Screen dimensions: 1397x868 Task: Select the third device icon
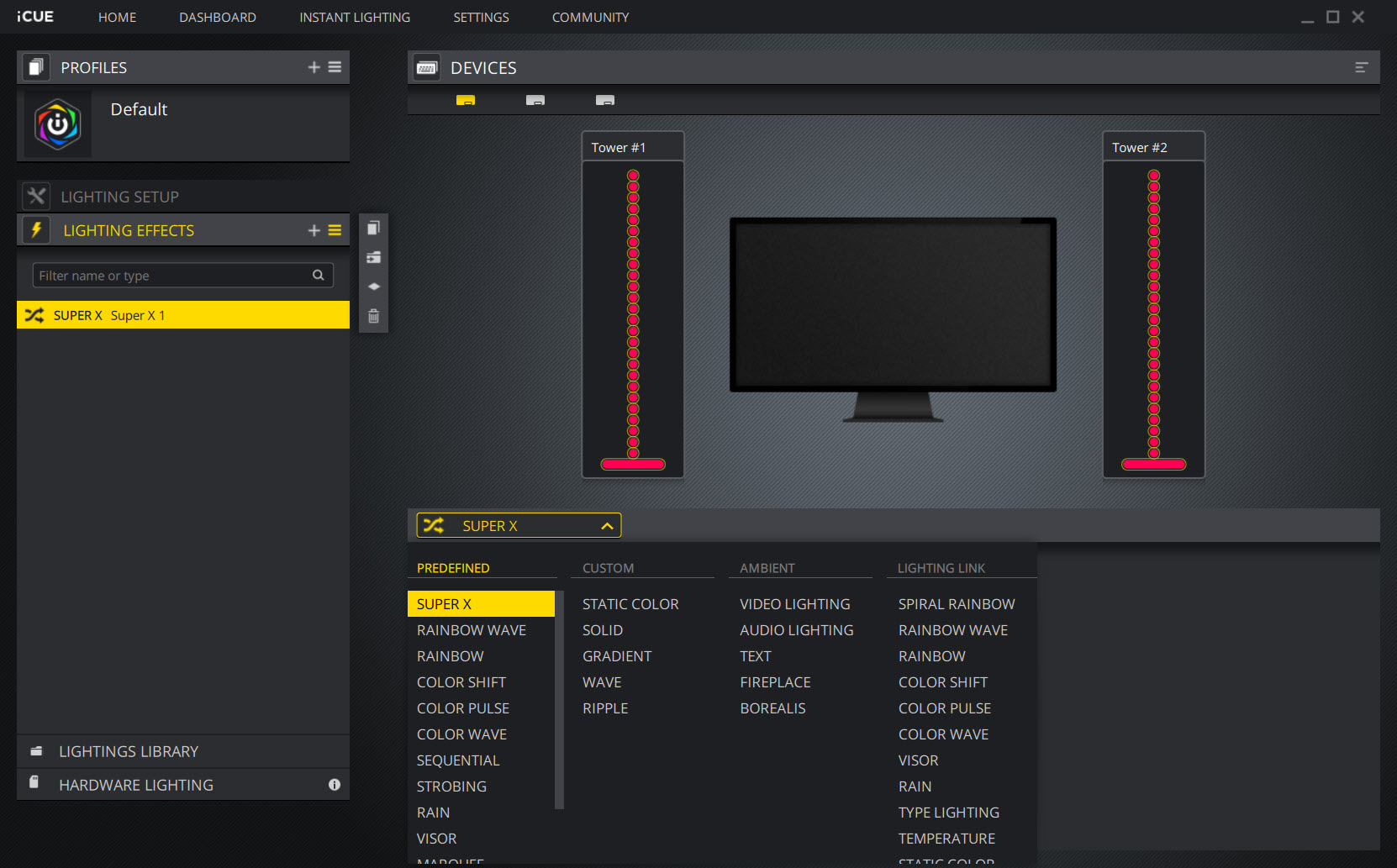[x=605, y=100]
